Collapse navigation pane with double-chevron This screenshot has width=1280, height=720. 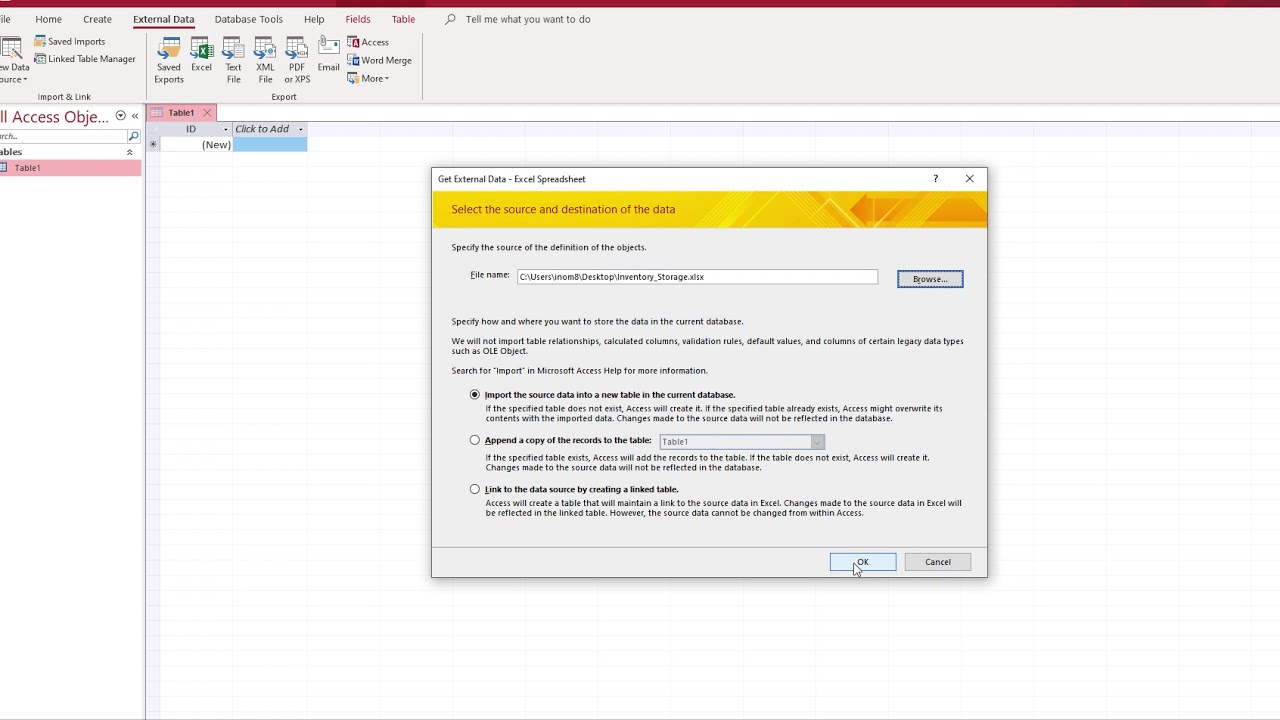pyautogui.click(x=135, y=116)
